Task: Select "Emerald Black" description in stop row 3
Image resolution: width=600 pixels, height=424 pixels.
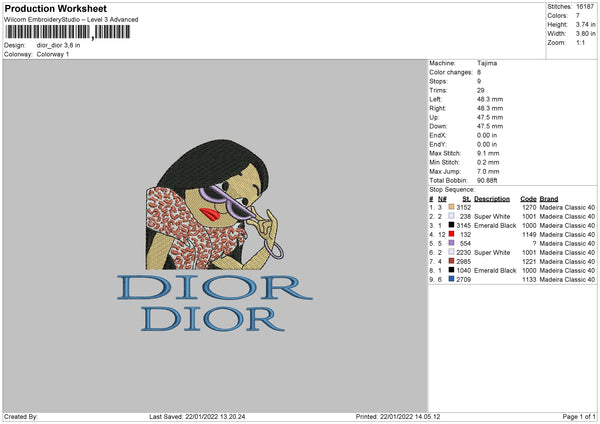Action: point(495,225)
